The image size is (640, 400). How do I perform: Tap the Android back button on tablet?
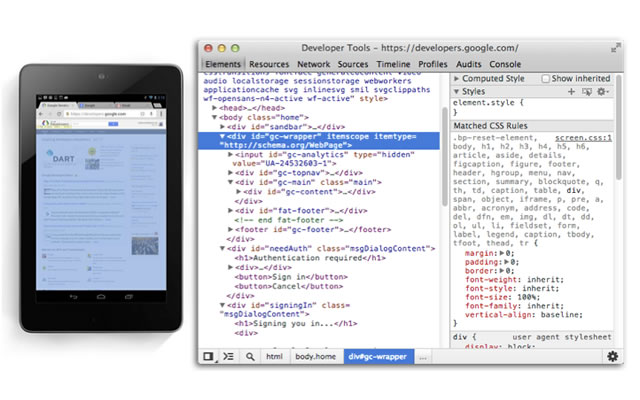point(73,297)
